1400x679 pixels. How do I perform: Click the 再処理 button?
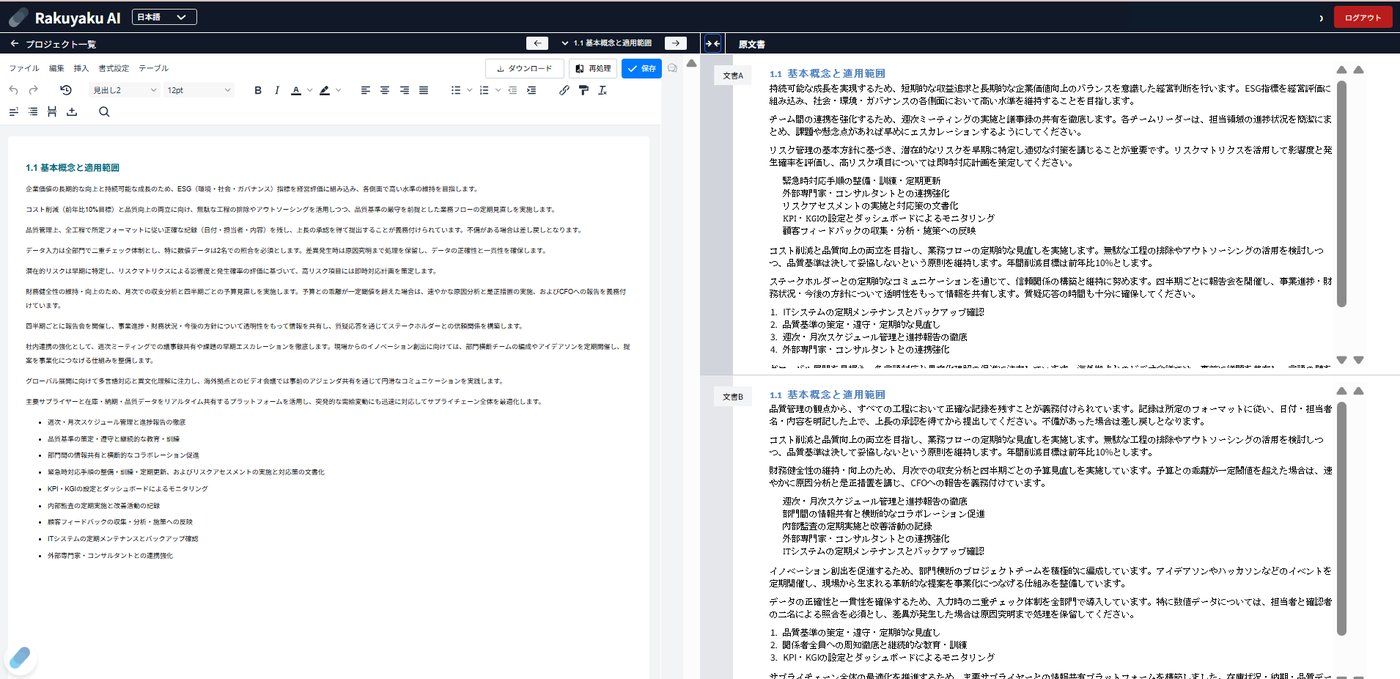pos(592,68)
